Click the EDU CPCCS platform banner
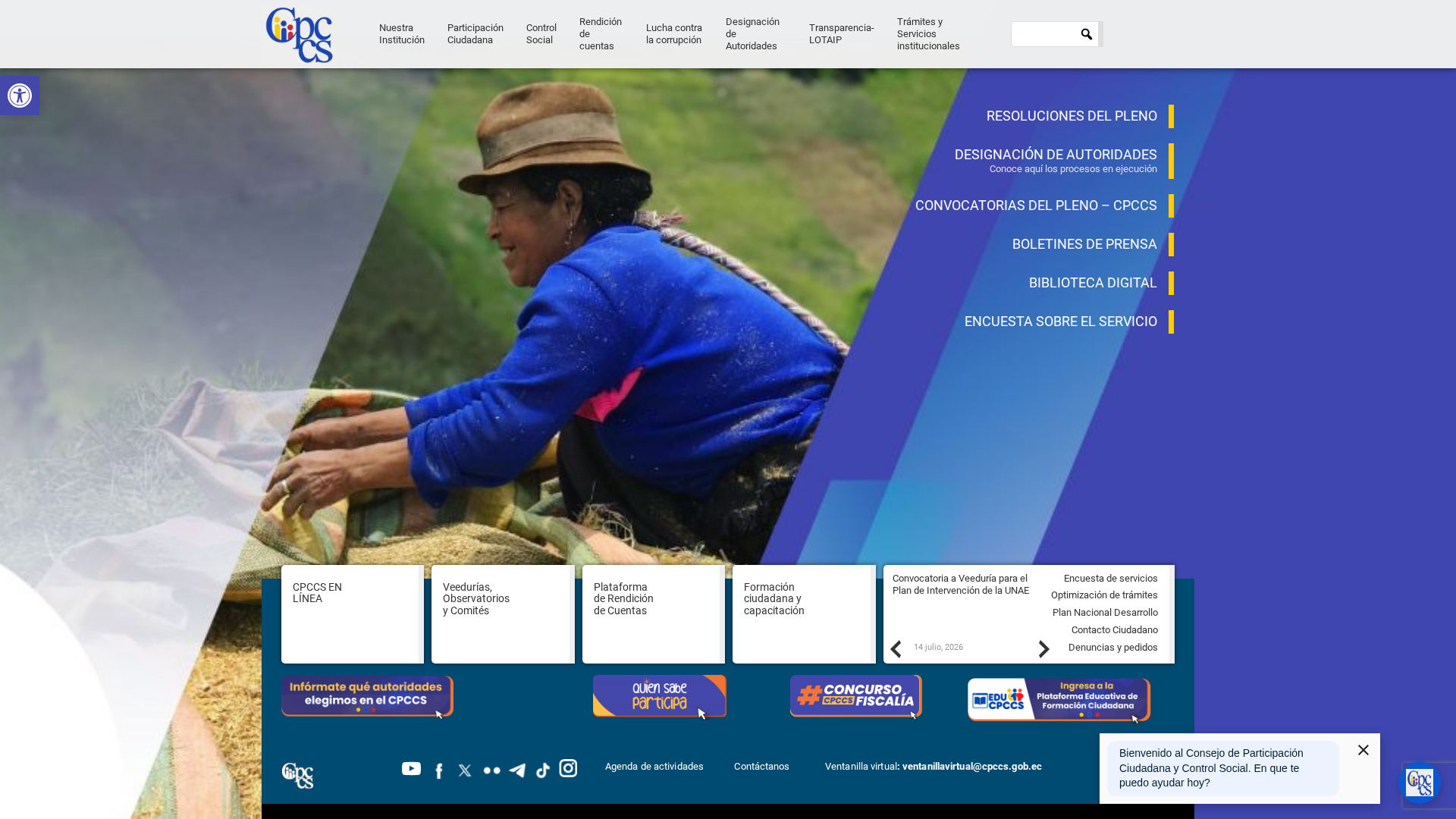Image resolution: width=1456 pixels, height=819 pixels. [1059, 700]
